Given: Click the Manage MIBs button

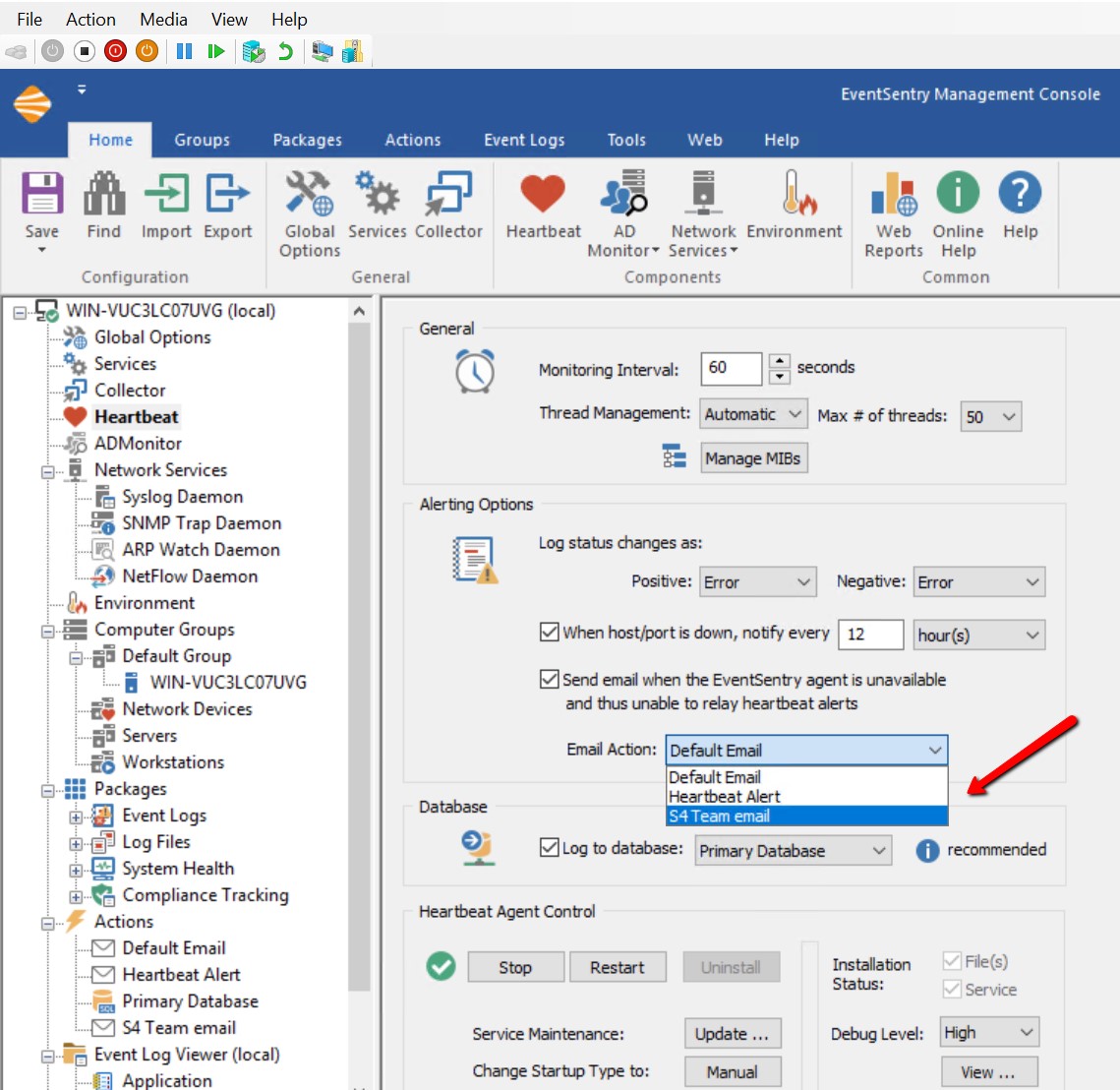Looking at the screenshot, I should [x=753, y=458].
